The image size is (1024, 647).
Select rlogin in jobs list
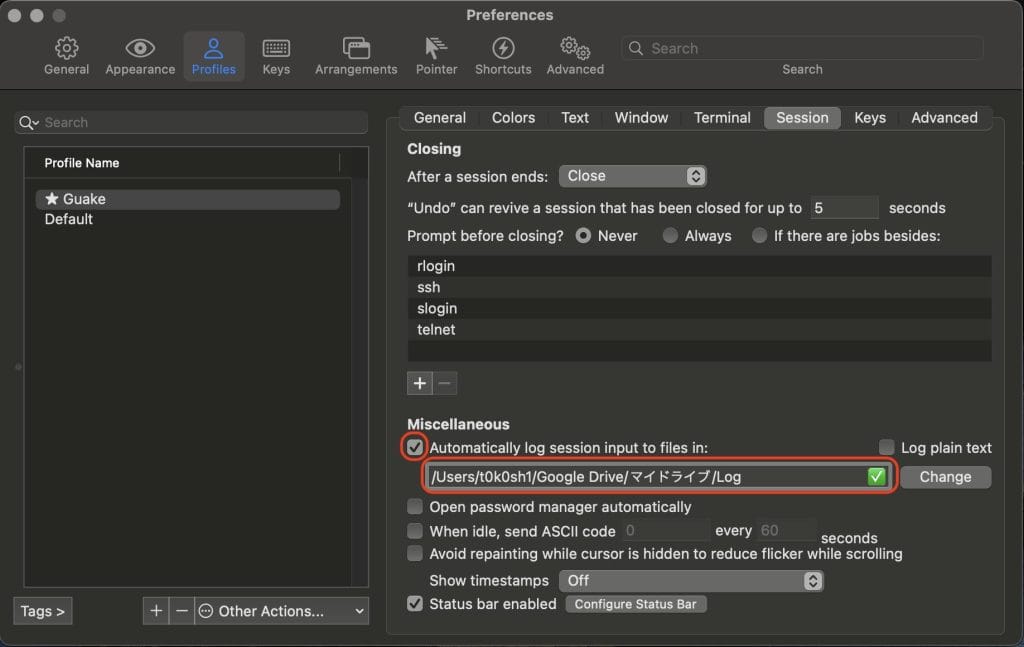[x=699, y=266]
